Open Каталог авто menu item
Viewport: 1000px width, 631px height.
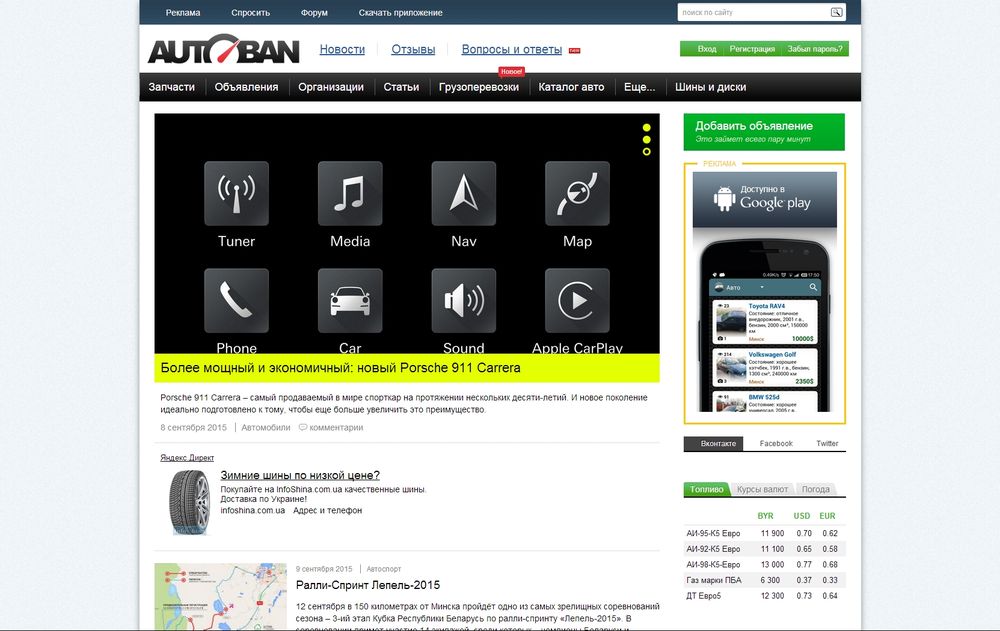click(571, 87)
